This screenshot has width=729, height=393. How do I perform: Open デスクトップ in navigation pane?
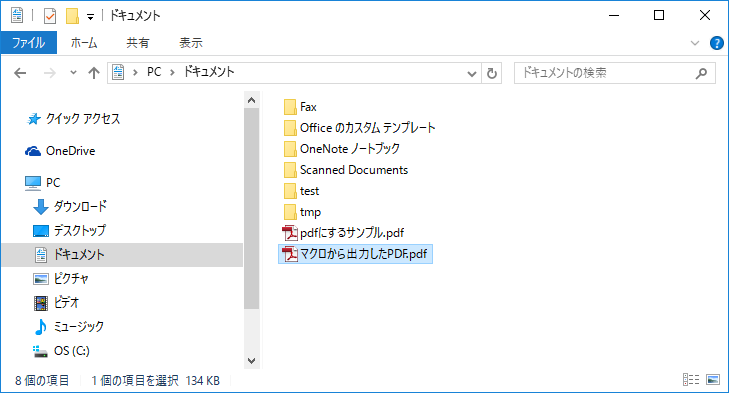tap(80, 231)
